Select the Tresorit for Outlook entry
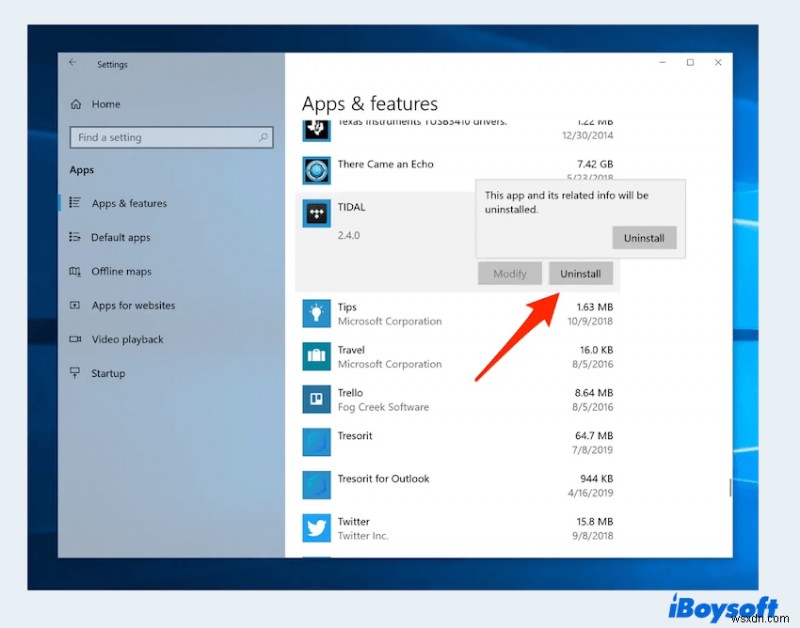800x628 pixels. click(458, 485)
